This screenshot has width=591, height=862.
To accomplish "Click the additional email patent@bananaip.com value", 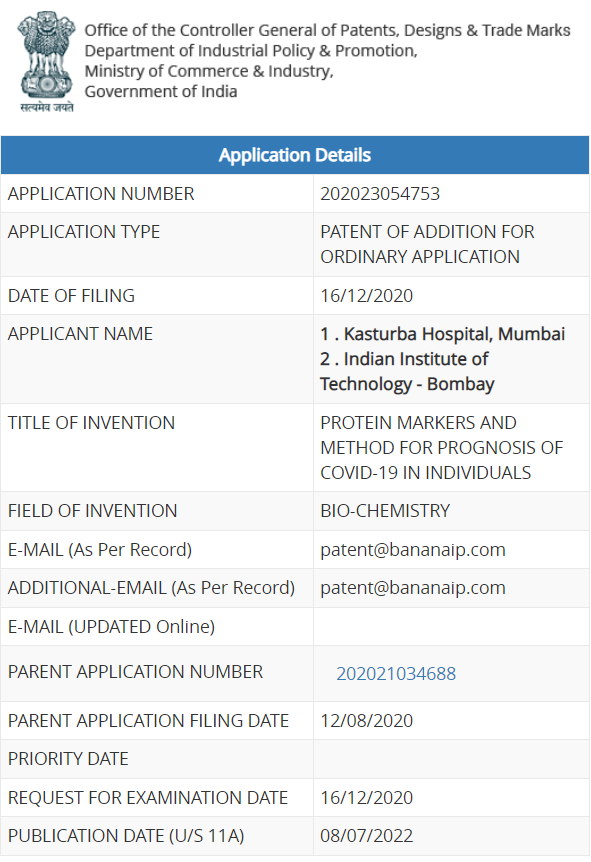I will 412,588.
